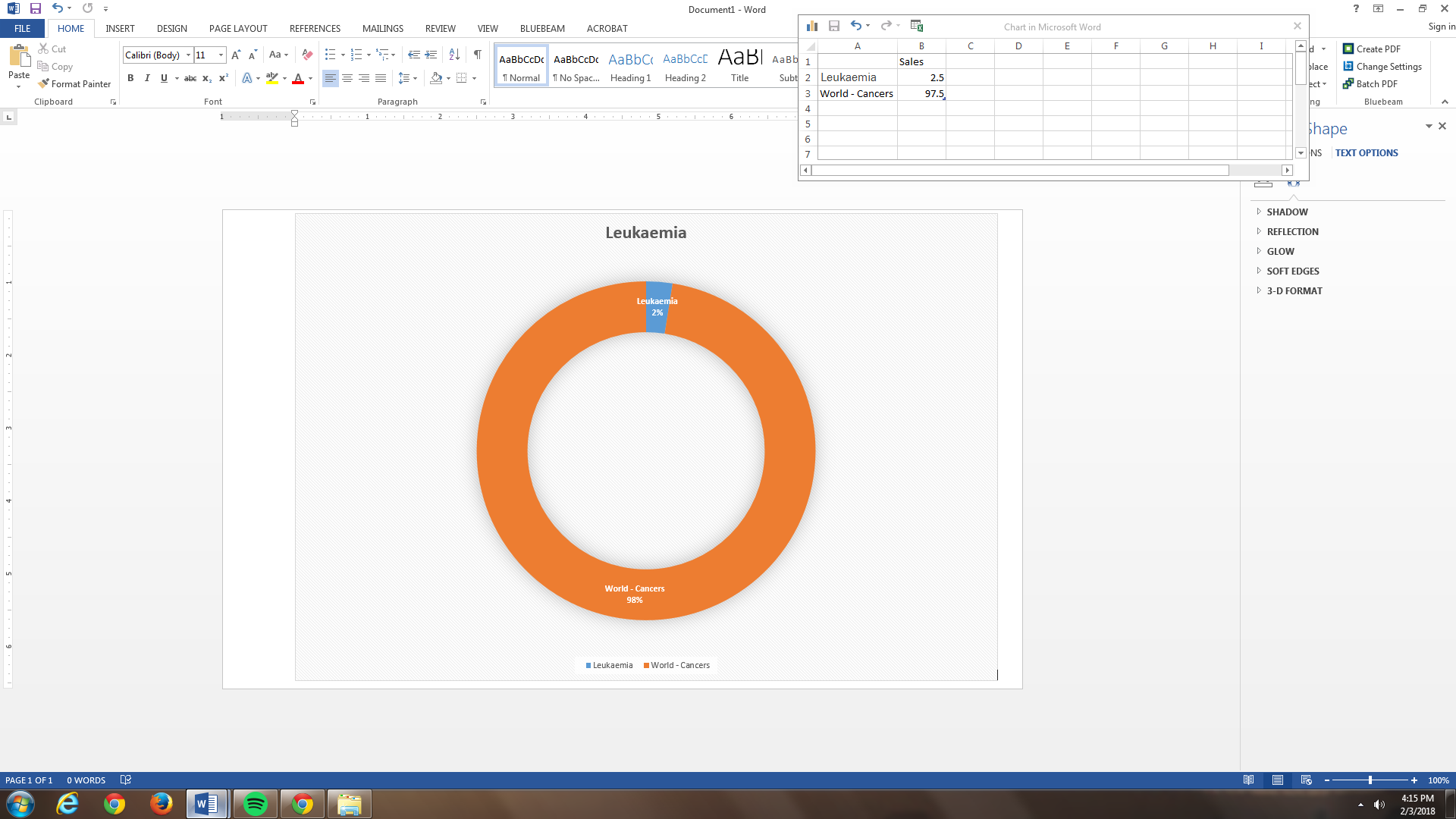Switch to the PAGE LAYOUT tab
This screenshot has height=819, width=1456.
pyautogui.click(x=238, y=28)
